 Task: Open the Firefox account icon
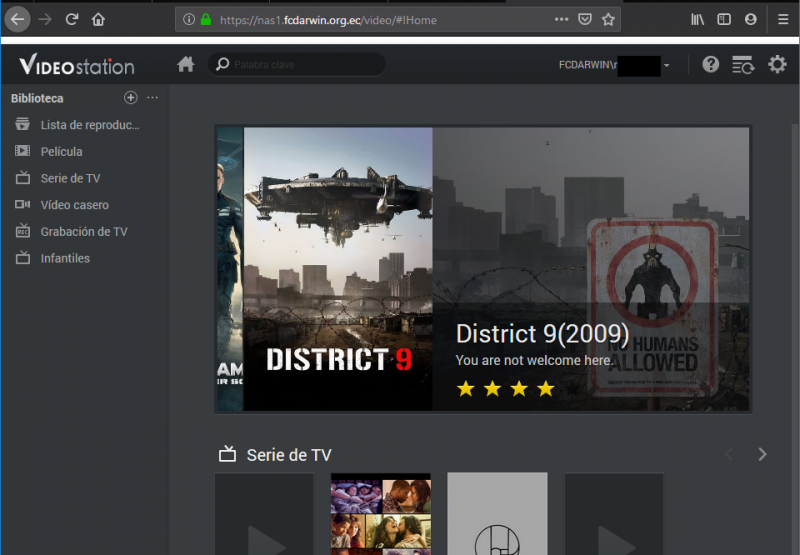pyautogui.click(x=751, y=19)
